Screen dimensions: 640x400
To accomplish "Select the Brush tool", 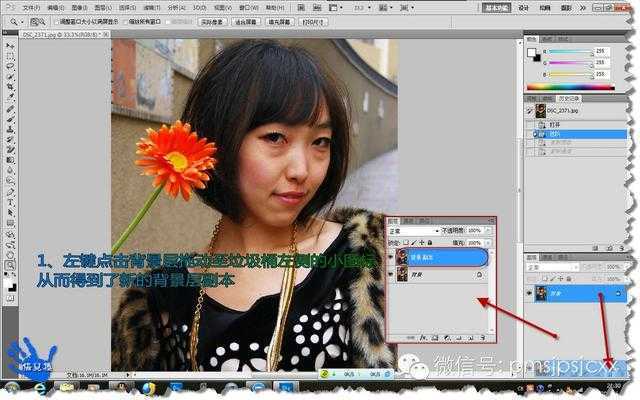I will (x=10, y=118).
